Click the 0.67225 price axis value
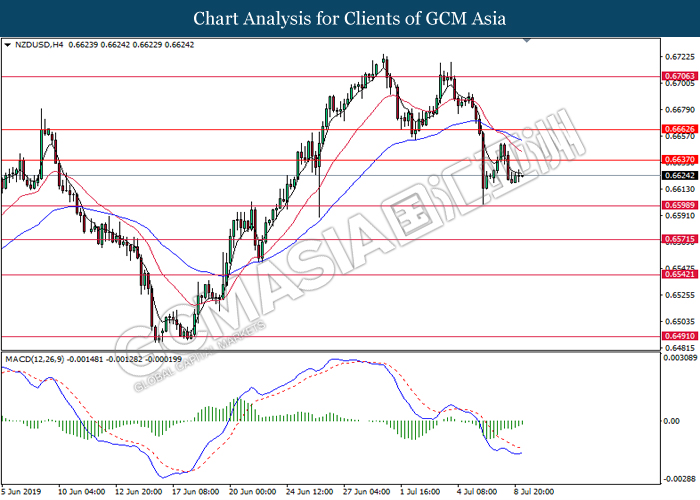 [680, 57]
